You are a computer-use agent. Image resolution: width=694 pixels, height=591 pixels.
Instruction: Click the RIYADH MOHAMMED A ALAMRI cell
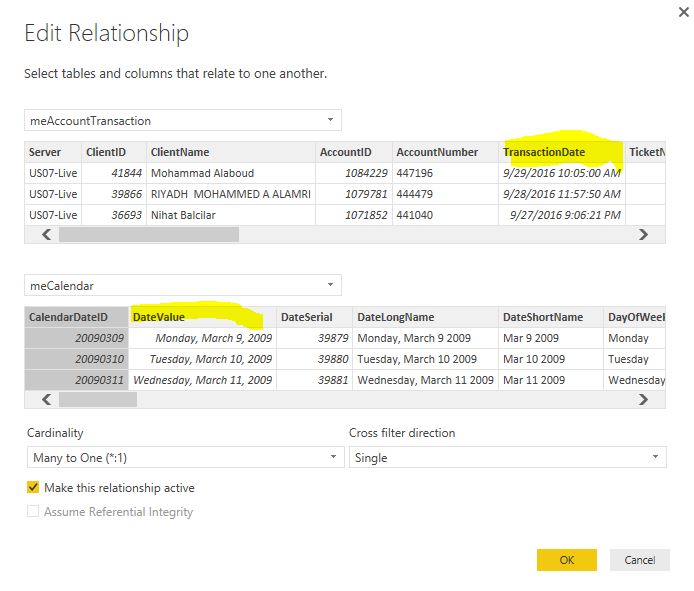pyautogui.click(x=231, y=194)
